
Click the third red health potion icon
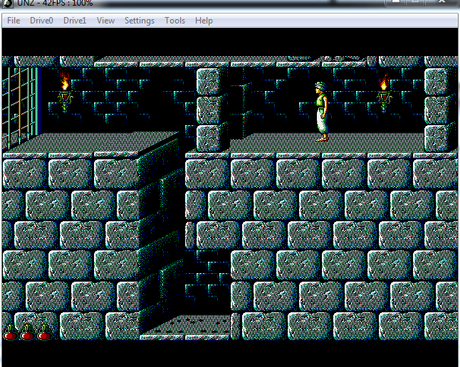tap(44, 333)
